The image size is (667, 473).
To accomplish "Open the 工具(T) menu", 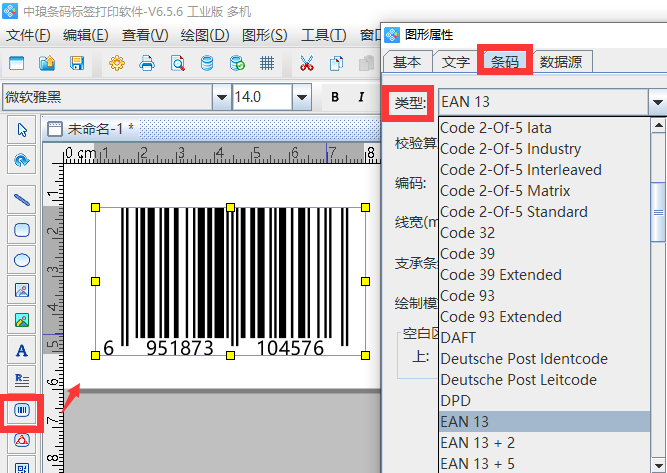I will pyautogui.click(x=323, y=35).
